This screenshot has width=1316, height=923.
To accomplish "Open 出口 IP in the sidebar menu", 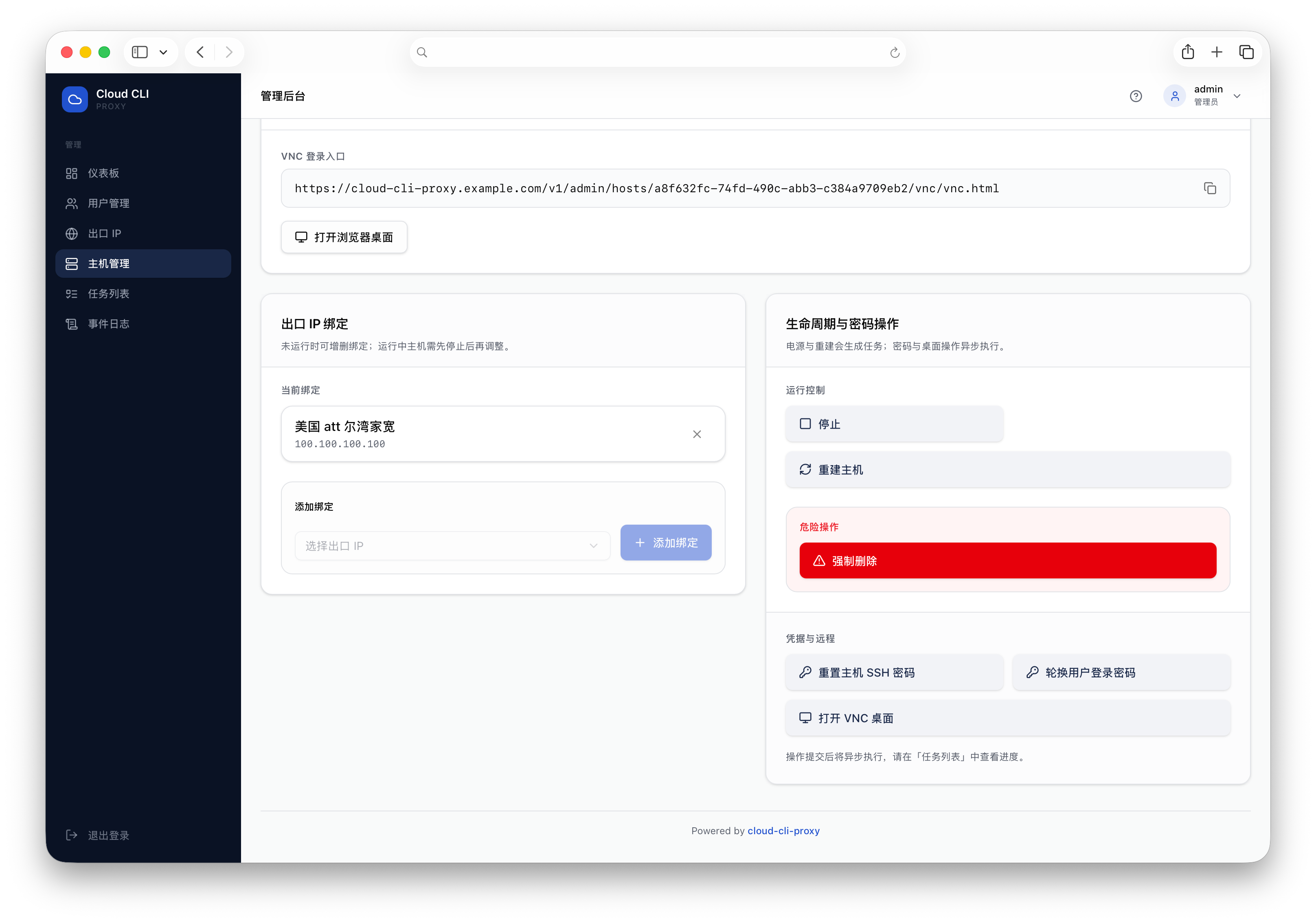I will coord(104,233).
